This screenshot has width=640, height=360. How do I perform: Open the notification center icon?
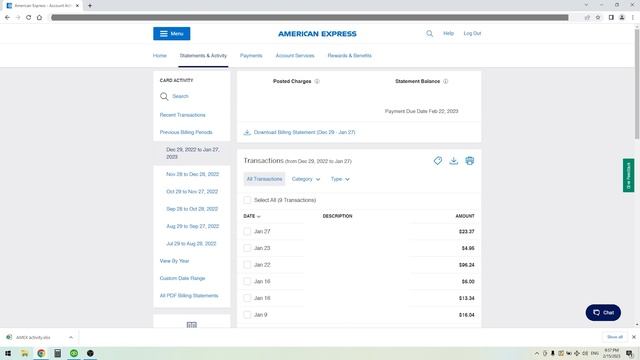630,353
